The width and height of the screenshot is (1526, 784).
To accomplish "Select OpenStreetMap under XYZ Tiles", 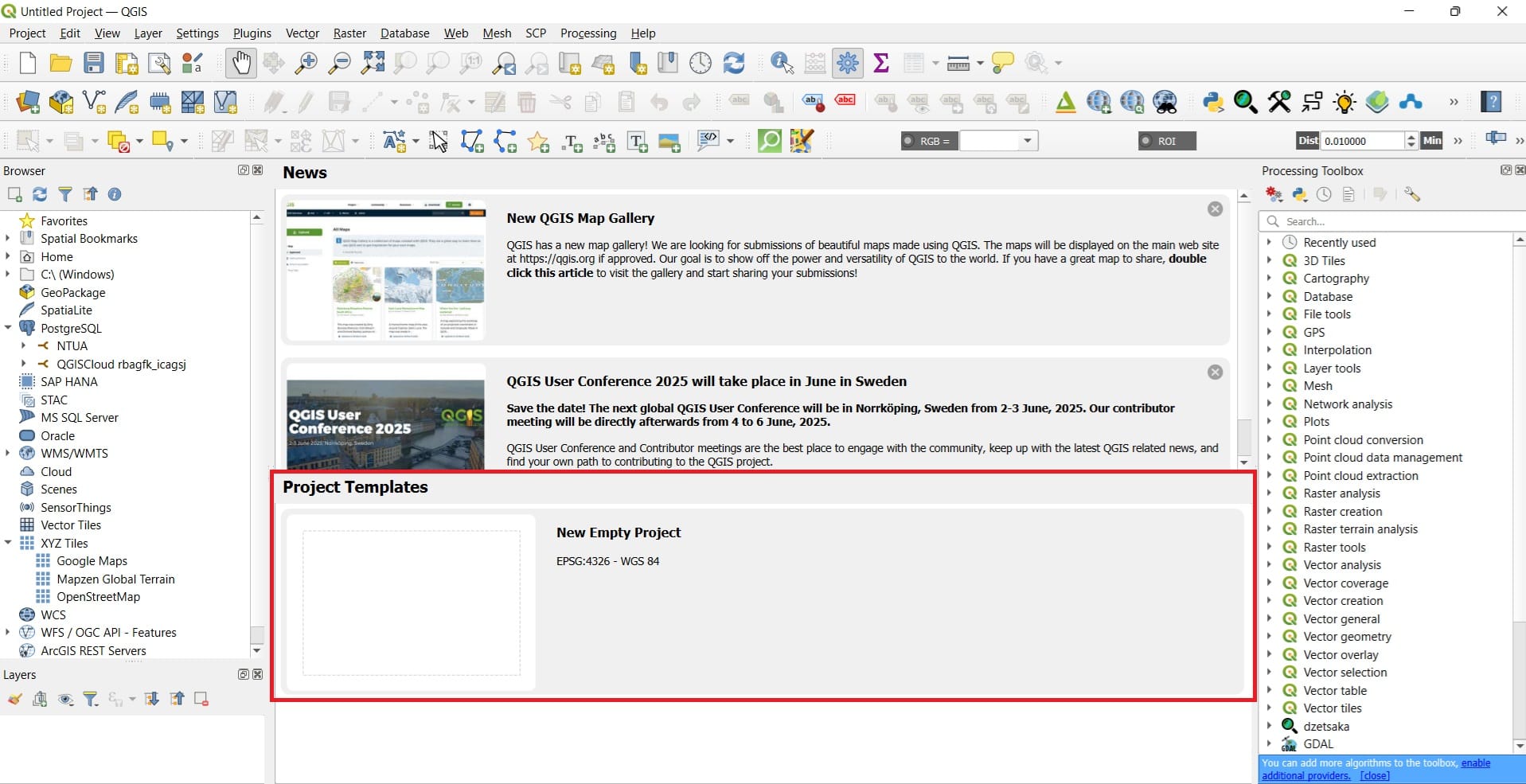I will tap(98, 597).
